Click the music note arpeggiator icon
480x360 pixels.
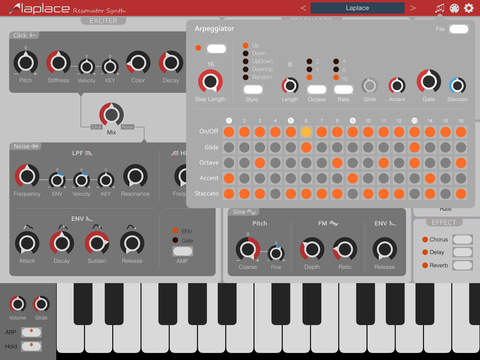tap(440, 8)
